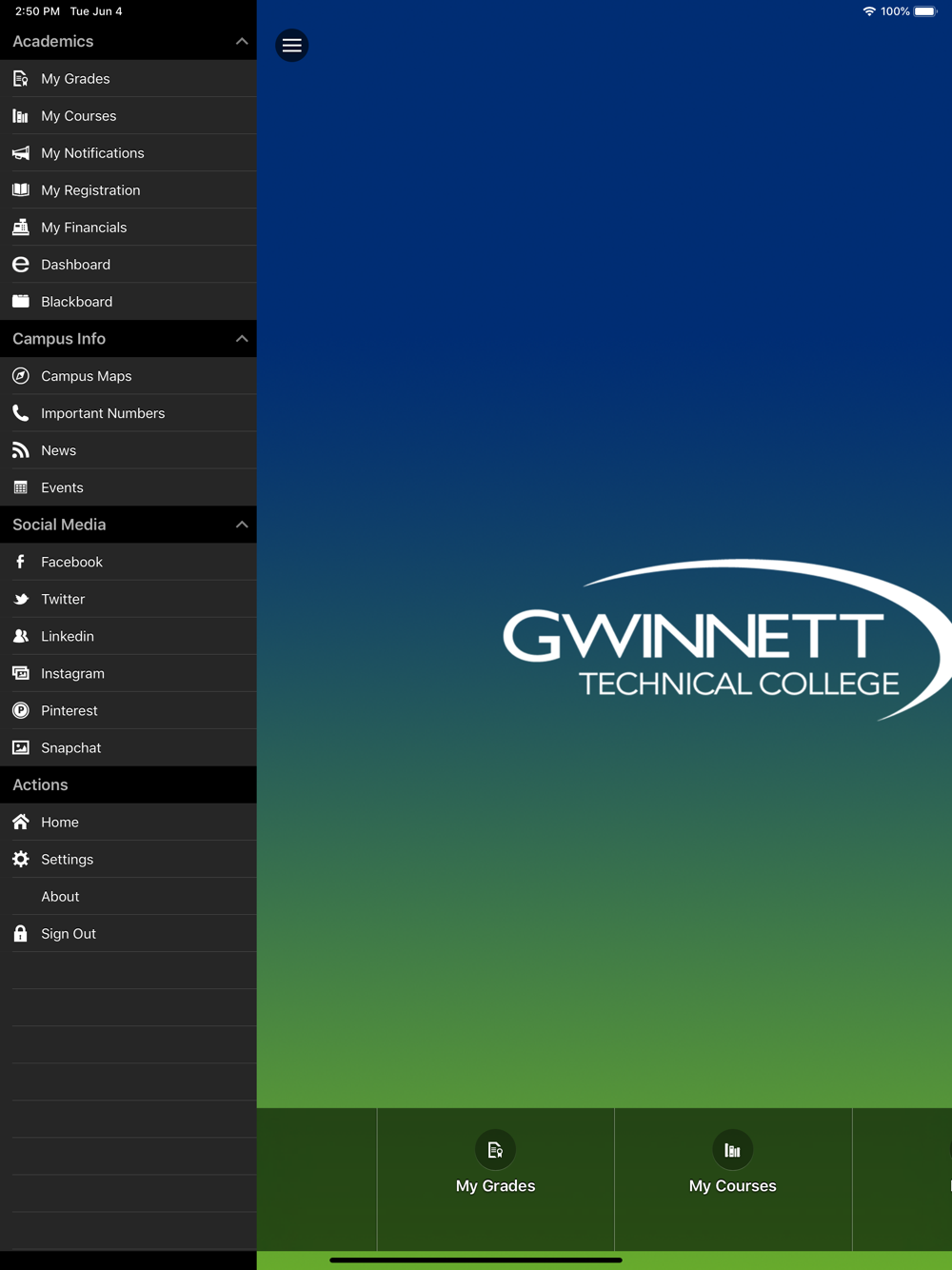Click the My Courses sidebar icon
This screenshot has height=1270, width=952.
(20, 116)
